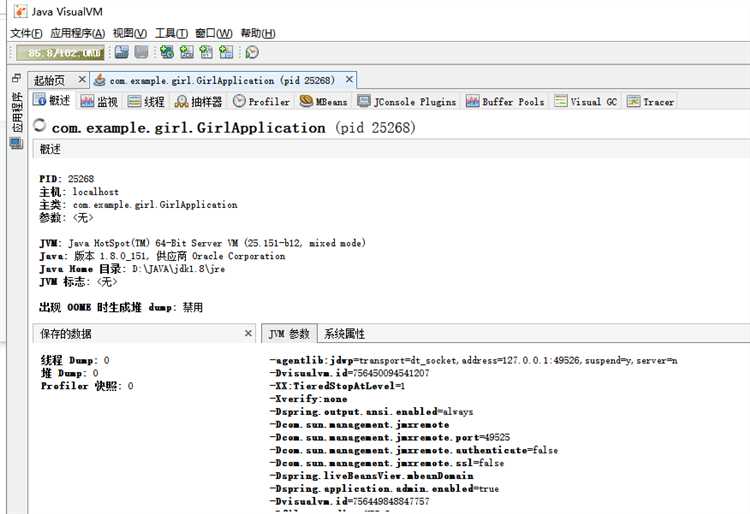
Task: Click the Add VM Coredump toolbar icon
Action: click(x=206, y=52)
